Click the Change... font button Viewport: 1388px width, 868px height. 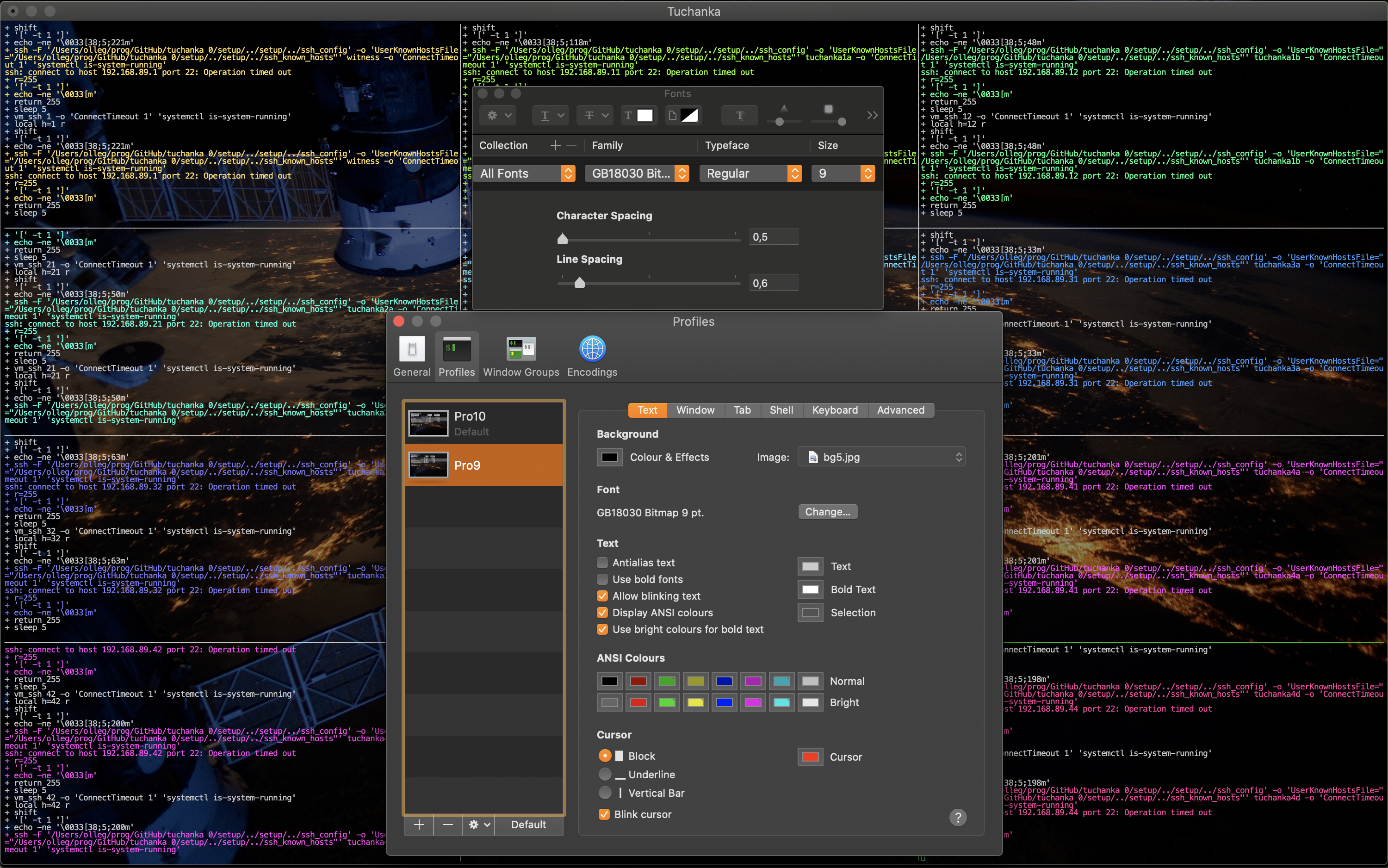click(827, 512)
